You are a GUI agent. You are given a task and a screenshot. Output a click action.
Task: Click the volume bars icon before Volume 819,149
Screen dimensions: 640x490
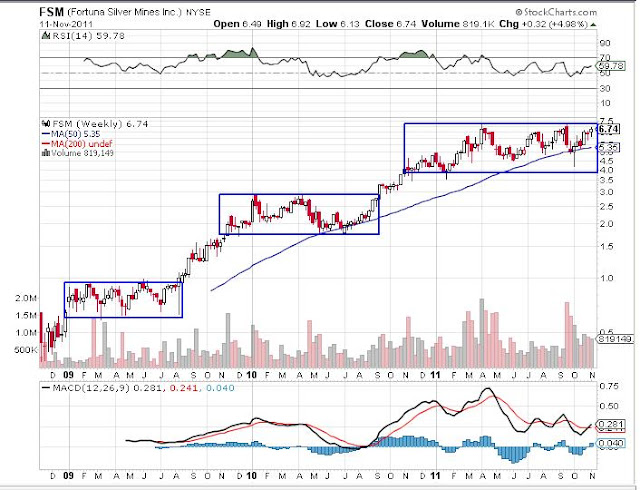[x=46, y=153]
